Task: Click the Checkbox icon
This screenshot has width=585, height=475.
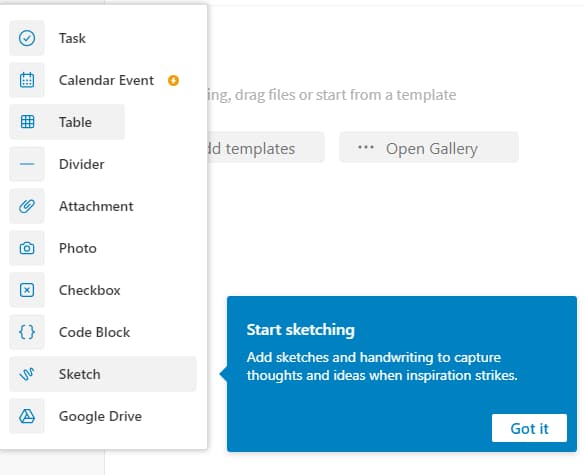Action: coord(27,290)
